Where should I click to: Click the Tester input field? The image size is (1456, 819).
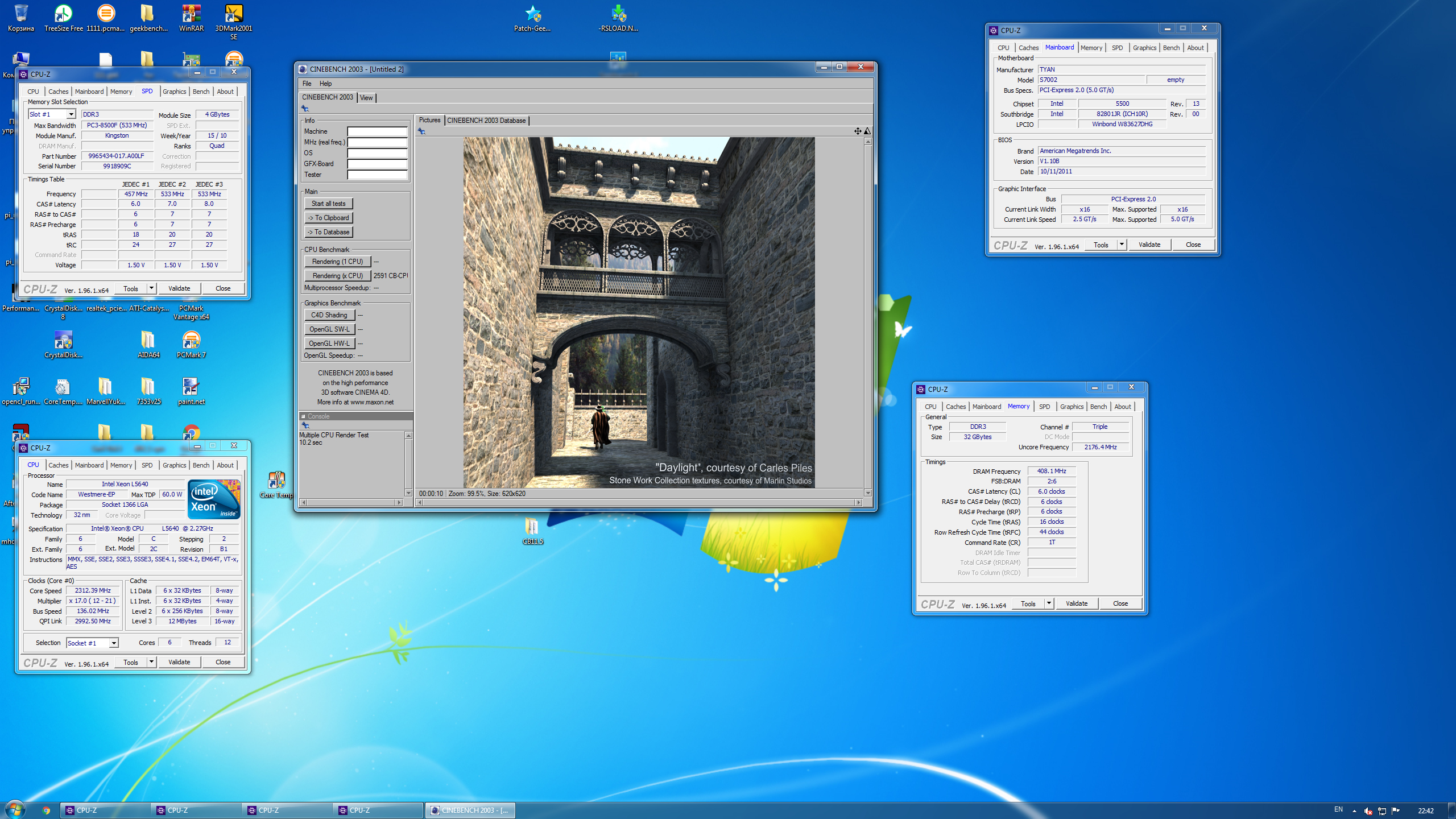(377, 175)
